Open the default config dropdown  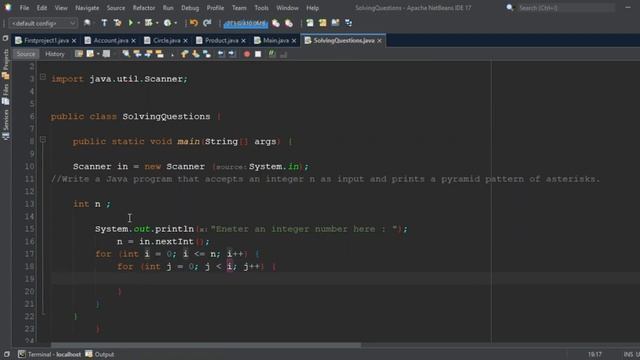[x=43, y=23]
